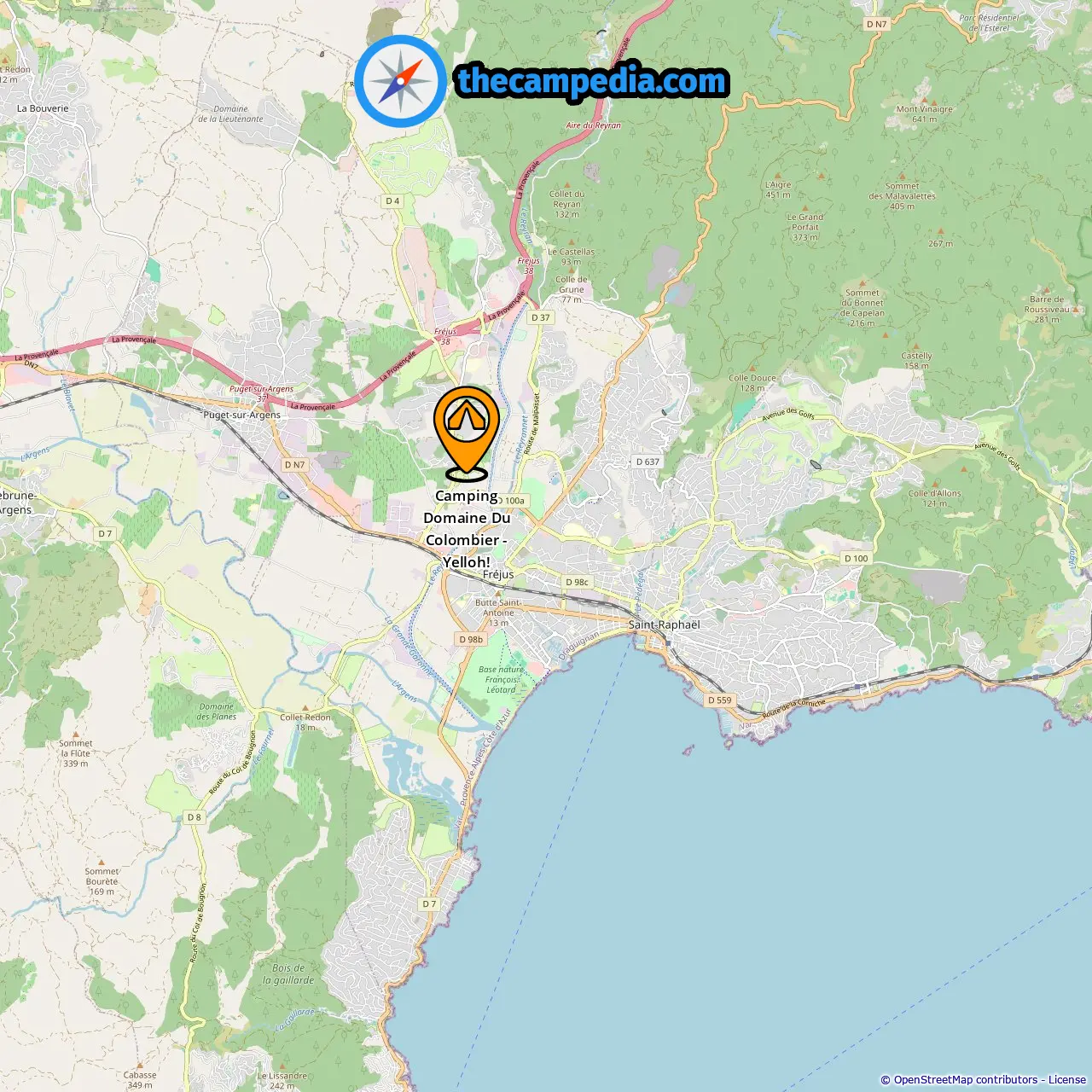Click the D N7 shield near Puget-sur-Argens
1092x1092 pixels.
point(294,465)
